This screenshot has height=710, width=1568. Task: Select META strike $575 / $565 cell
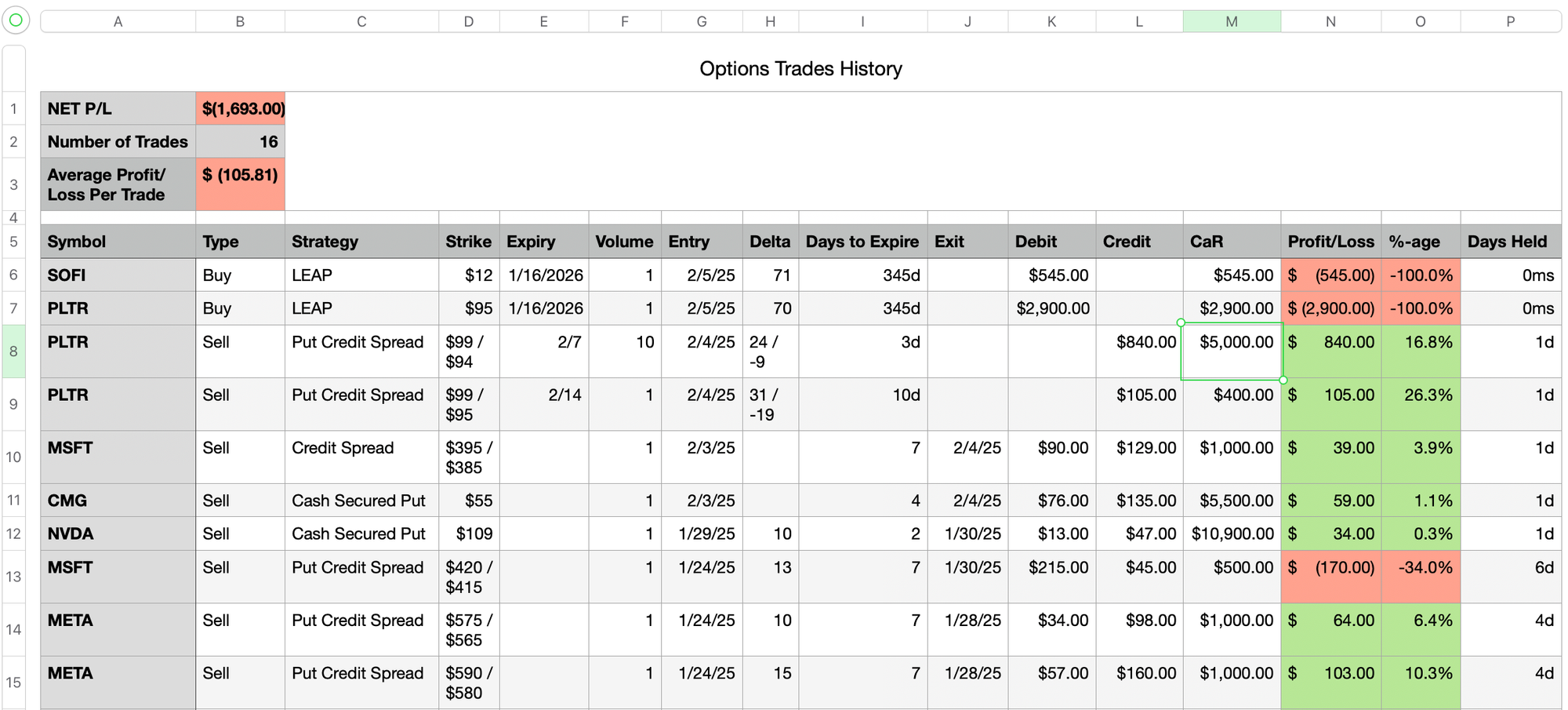tap(469, 629)
